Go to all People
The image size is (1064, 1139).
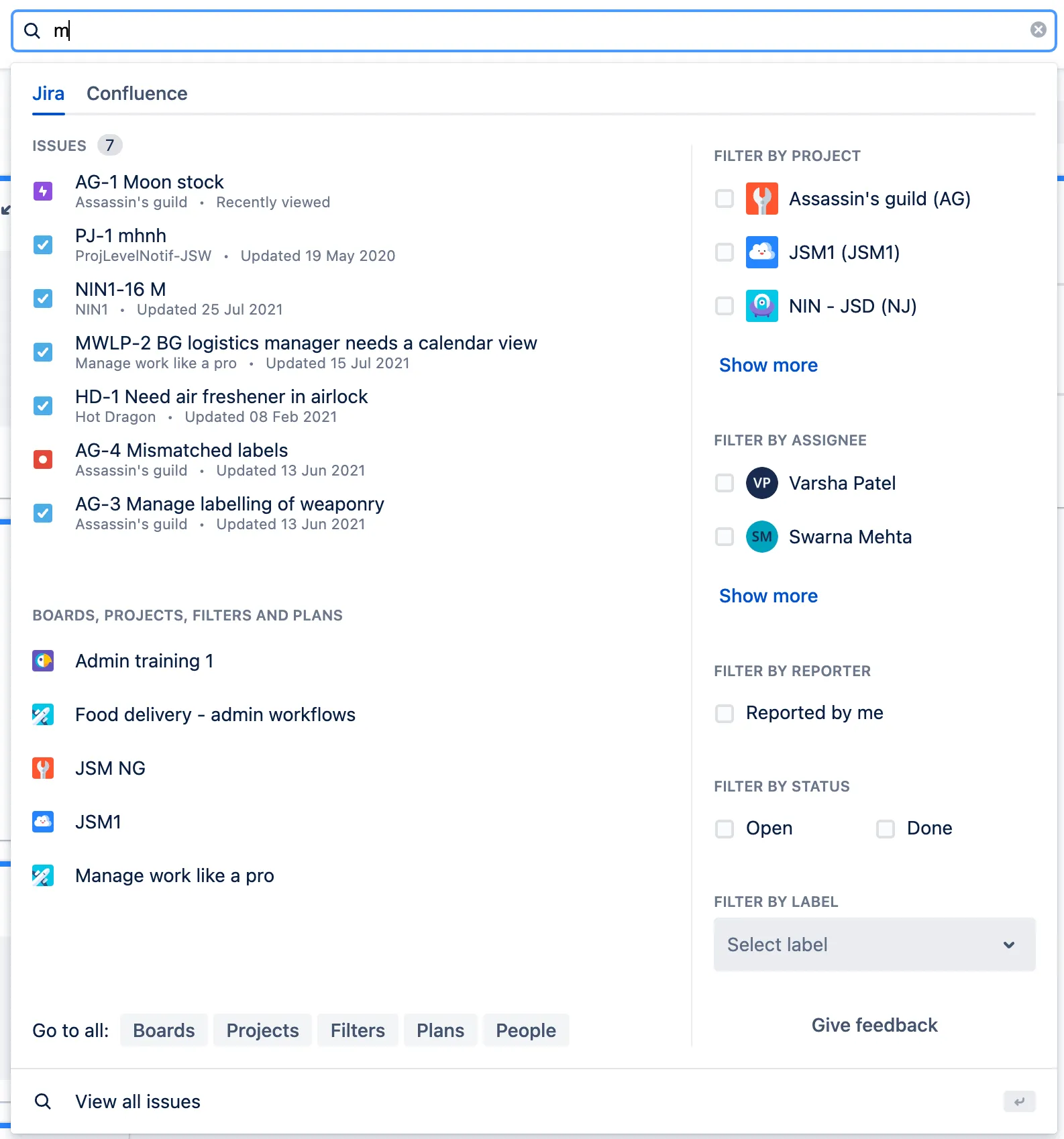[x=526, y=1030]
